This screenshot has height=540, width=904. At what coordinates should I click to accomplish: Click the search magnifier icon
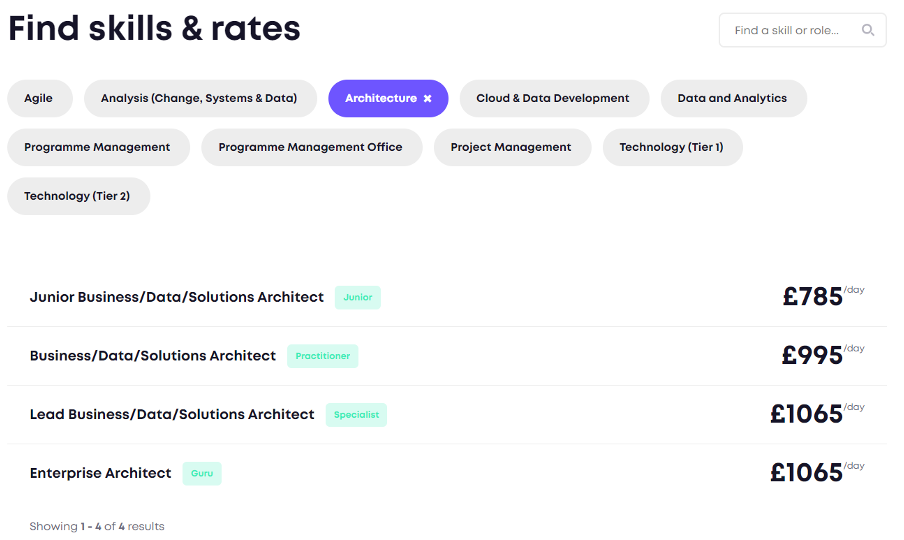(868, 30)
